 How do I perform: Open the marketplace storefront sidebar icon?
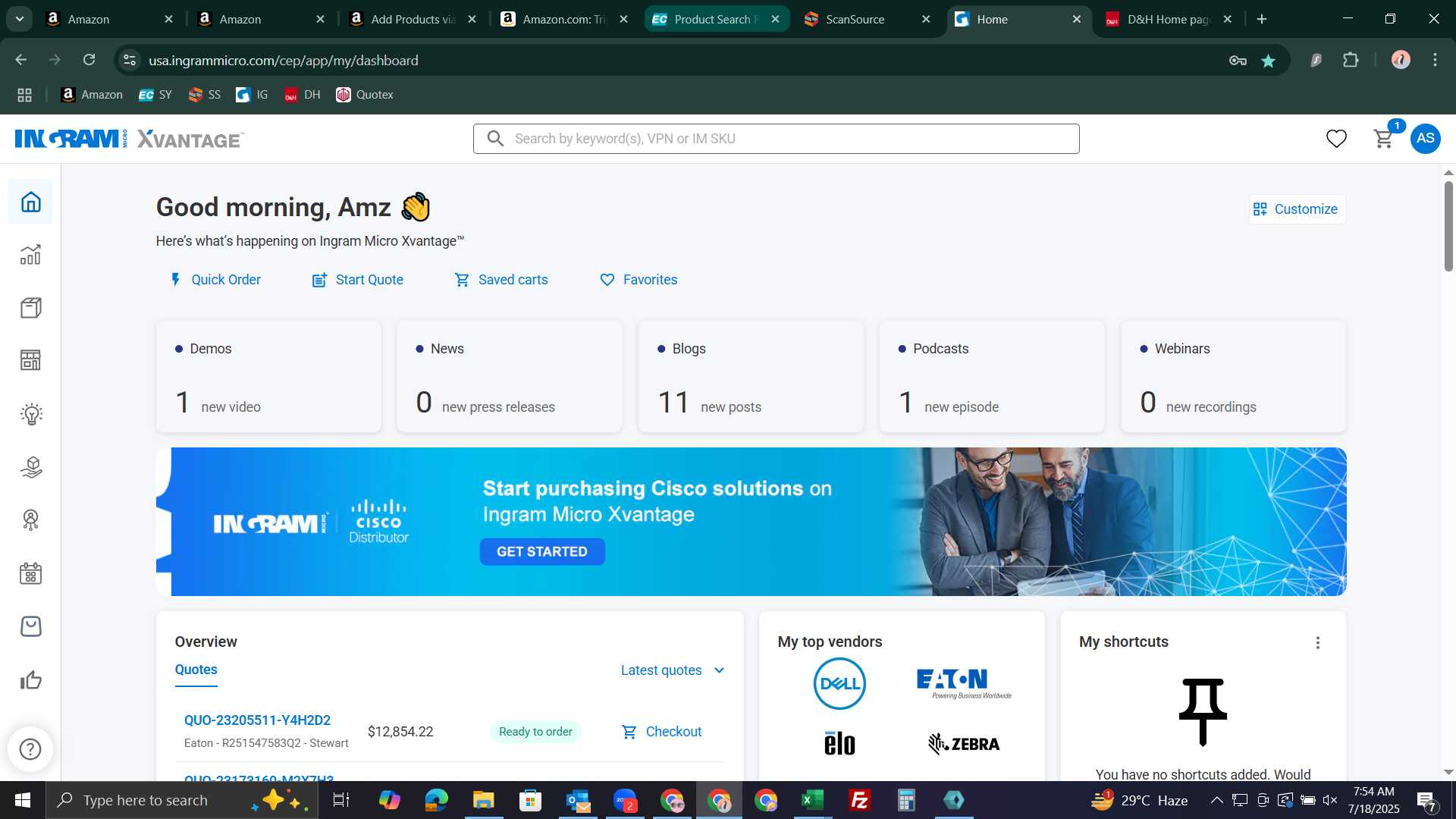[30, 360]
